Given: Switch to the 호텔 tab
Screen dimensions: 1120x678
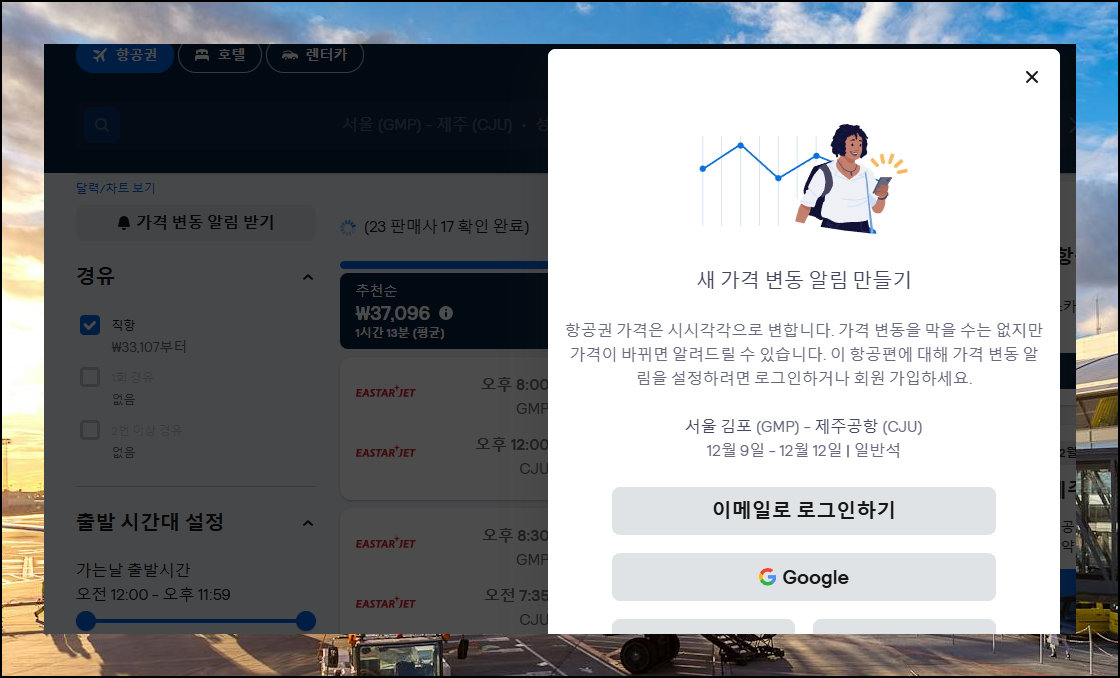Looking at the screenshot, I should [x=220, y=55].
